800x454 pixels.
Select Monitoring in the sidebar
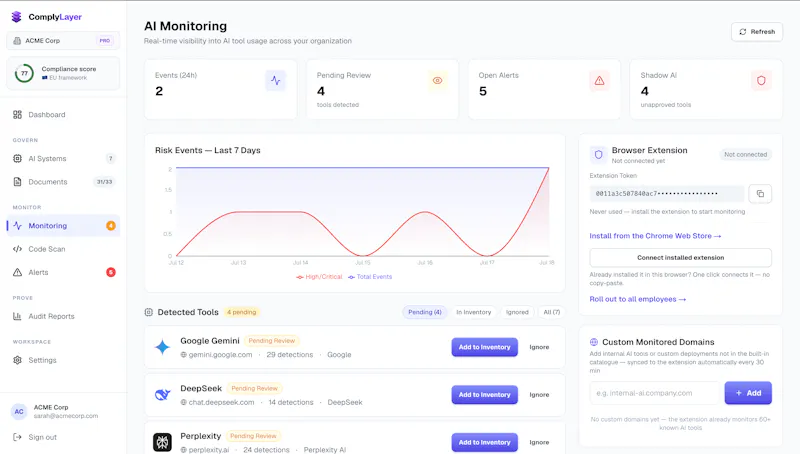click(x=63, y=225)
